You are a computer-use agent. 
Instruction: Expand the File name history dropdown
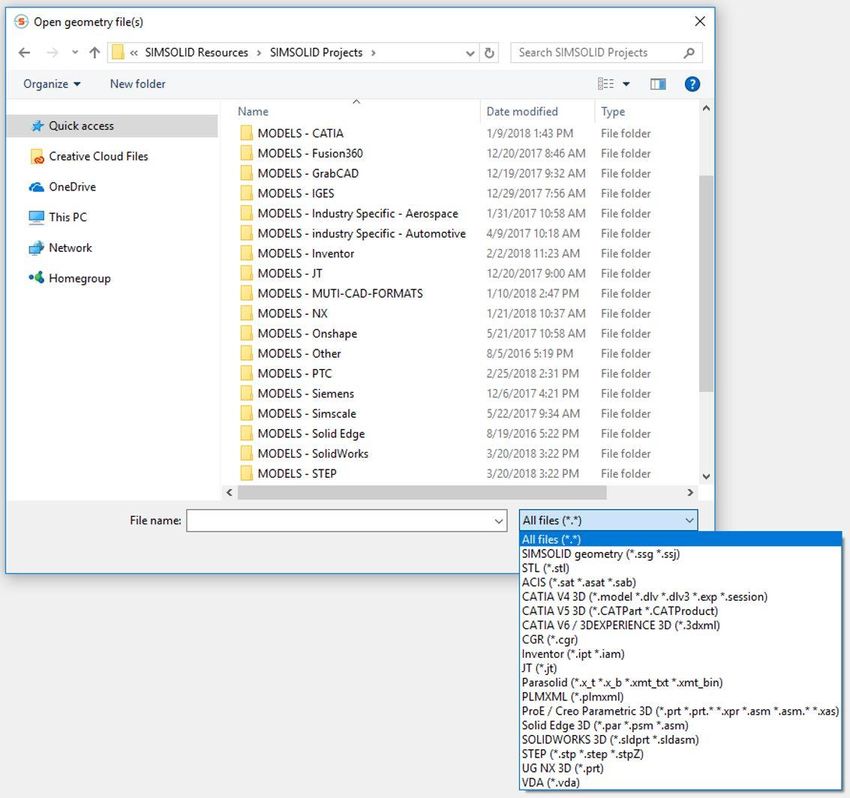(499, 521)
